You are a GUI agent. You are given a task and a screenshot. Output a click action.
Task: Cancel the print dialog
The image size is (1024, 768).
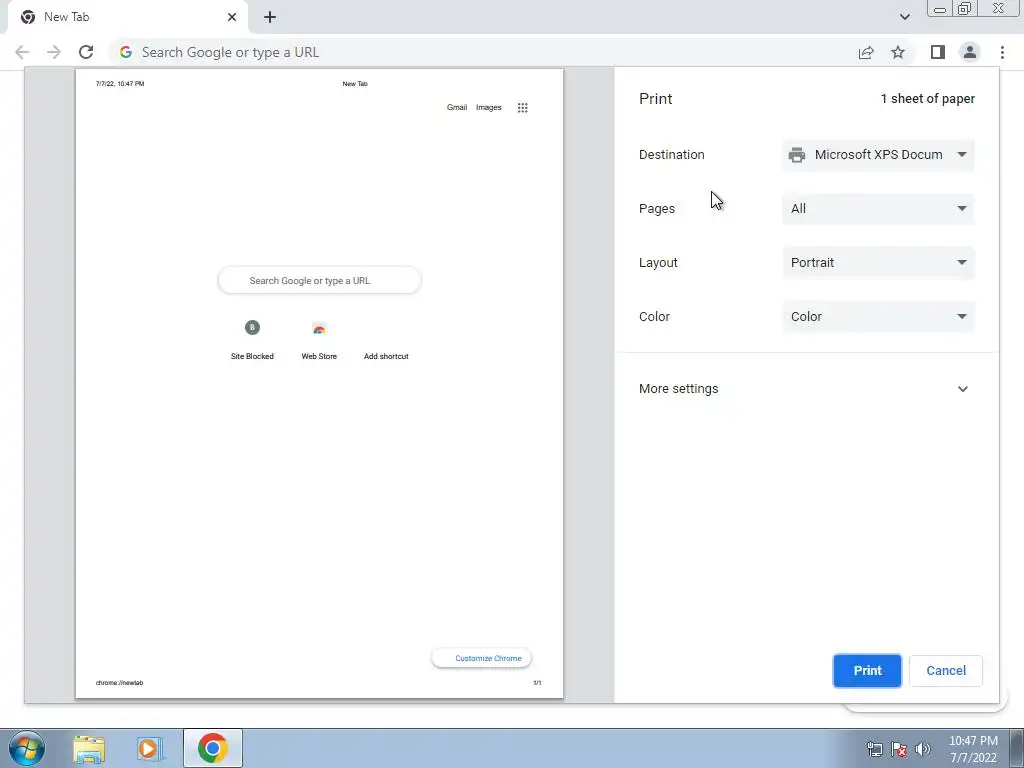click(x=946, y=671)
